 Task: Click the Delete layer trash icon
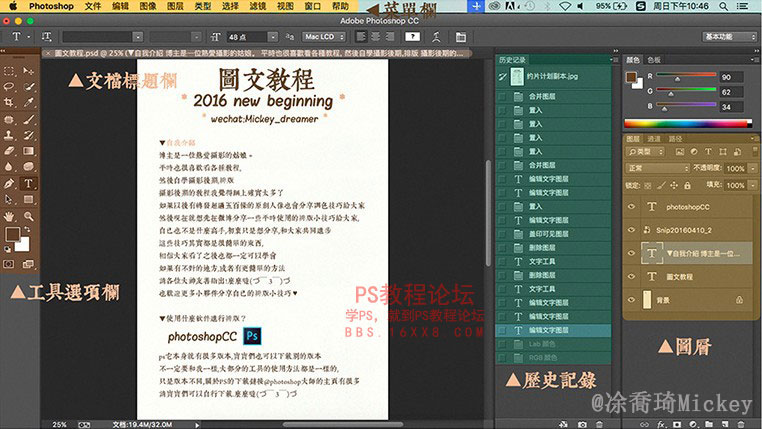(x=741, y=424)
